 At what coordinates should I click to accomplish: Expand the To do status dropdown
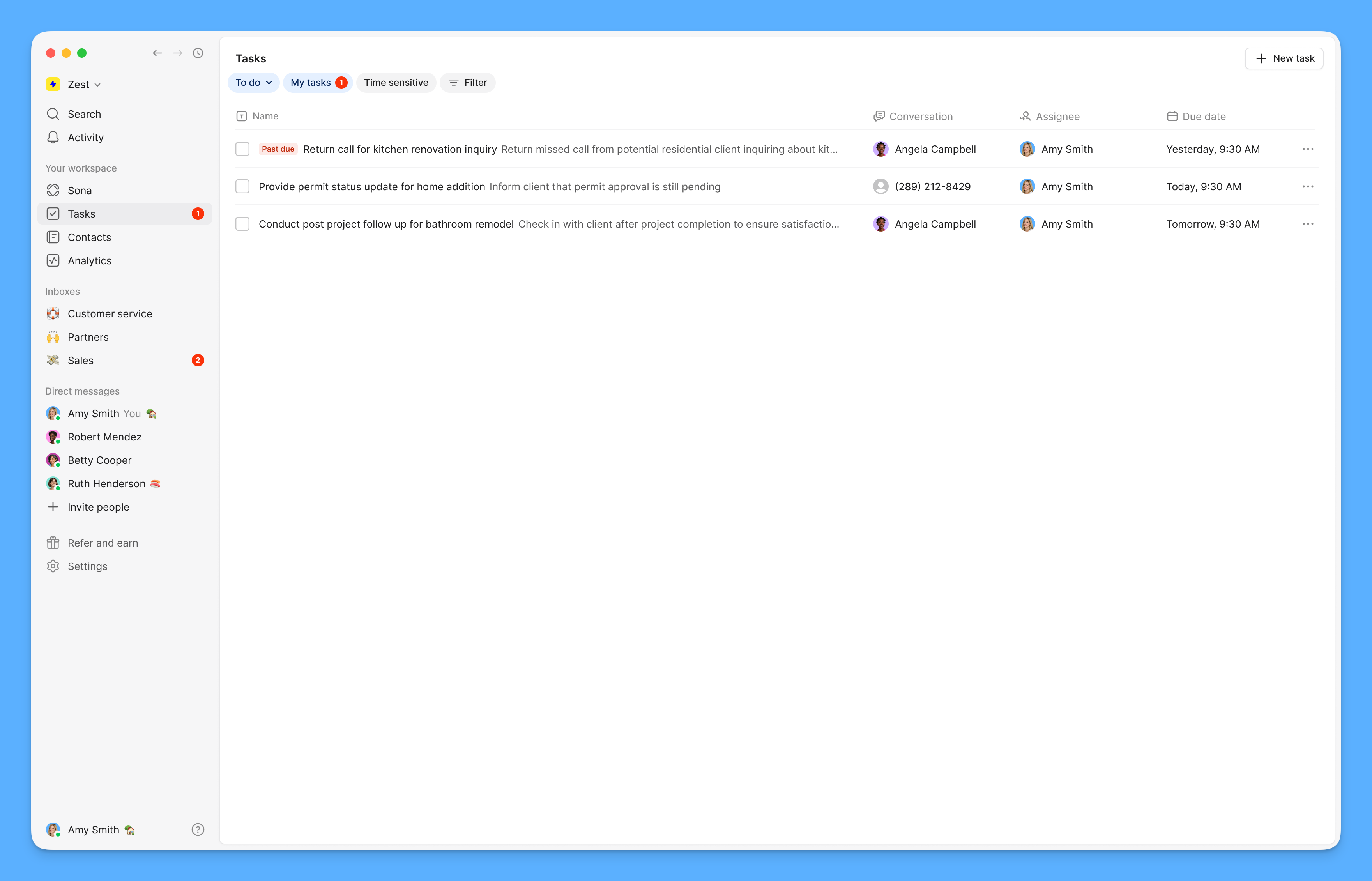coord(253,82)
